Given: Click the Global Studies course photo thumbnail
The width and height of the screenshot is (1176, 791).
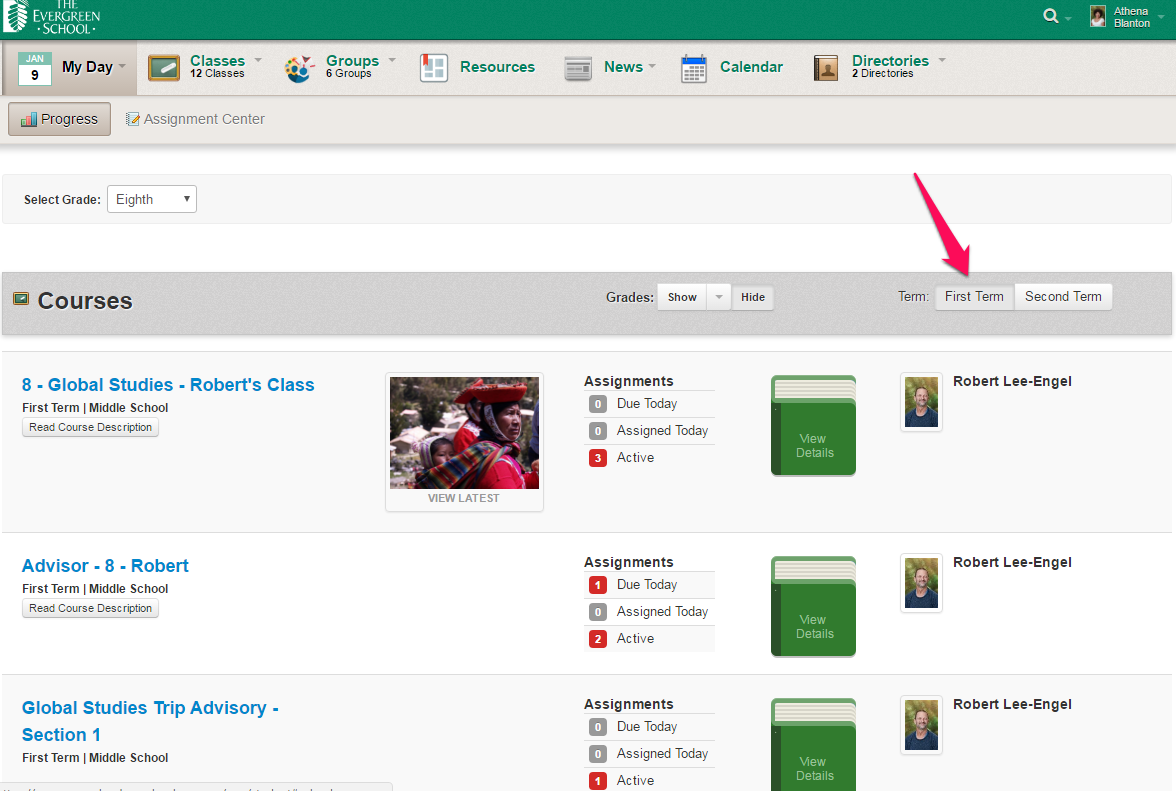Looking at the screenshot, I should pyautogui.click(x=464, y=433).
